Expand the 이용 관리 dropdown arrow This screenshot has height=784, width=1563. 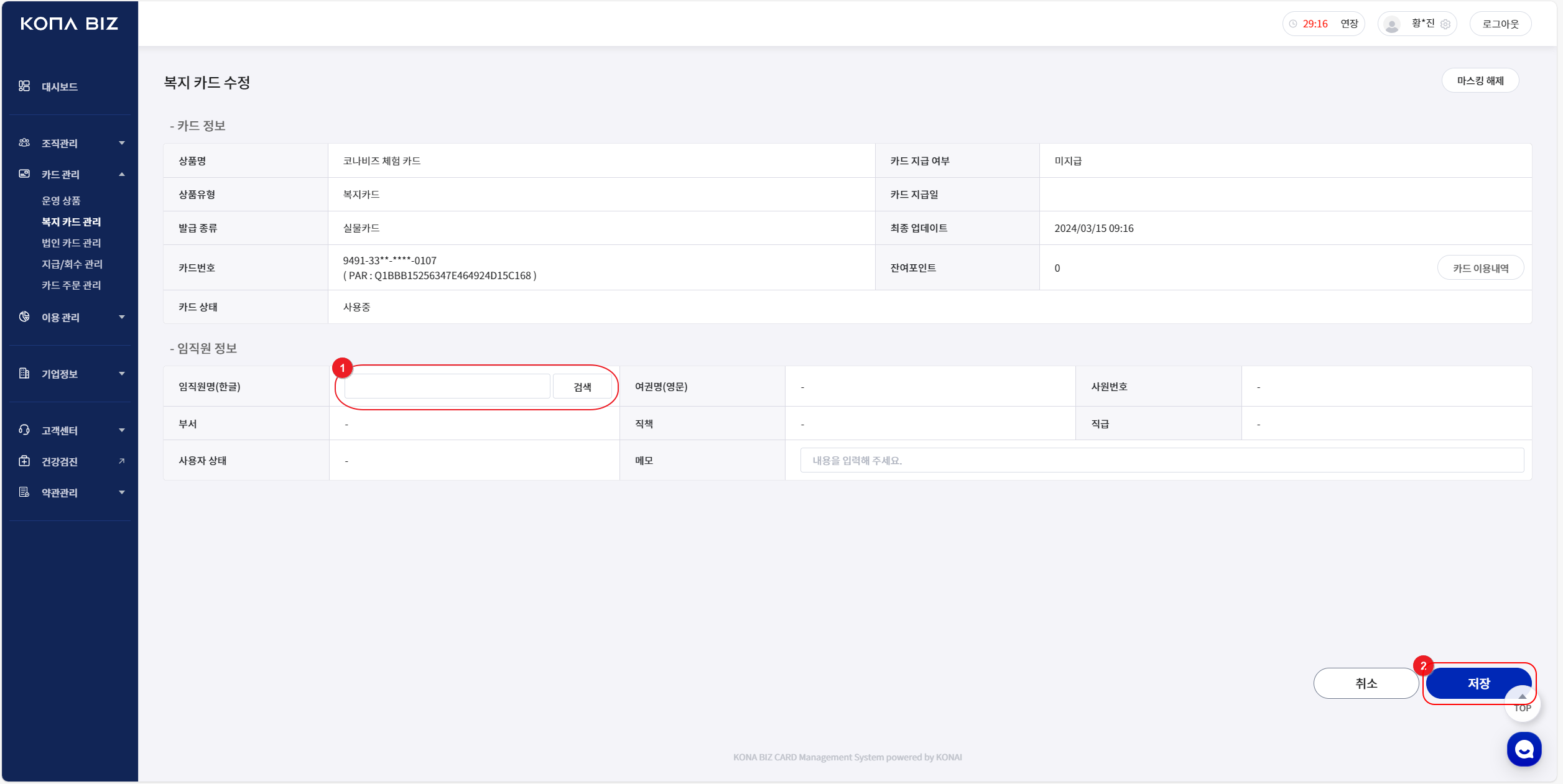122,317
